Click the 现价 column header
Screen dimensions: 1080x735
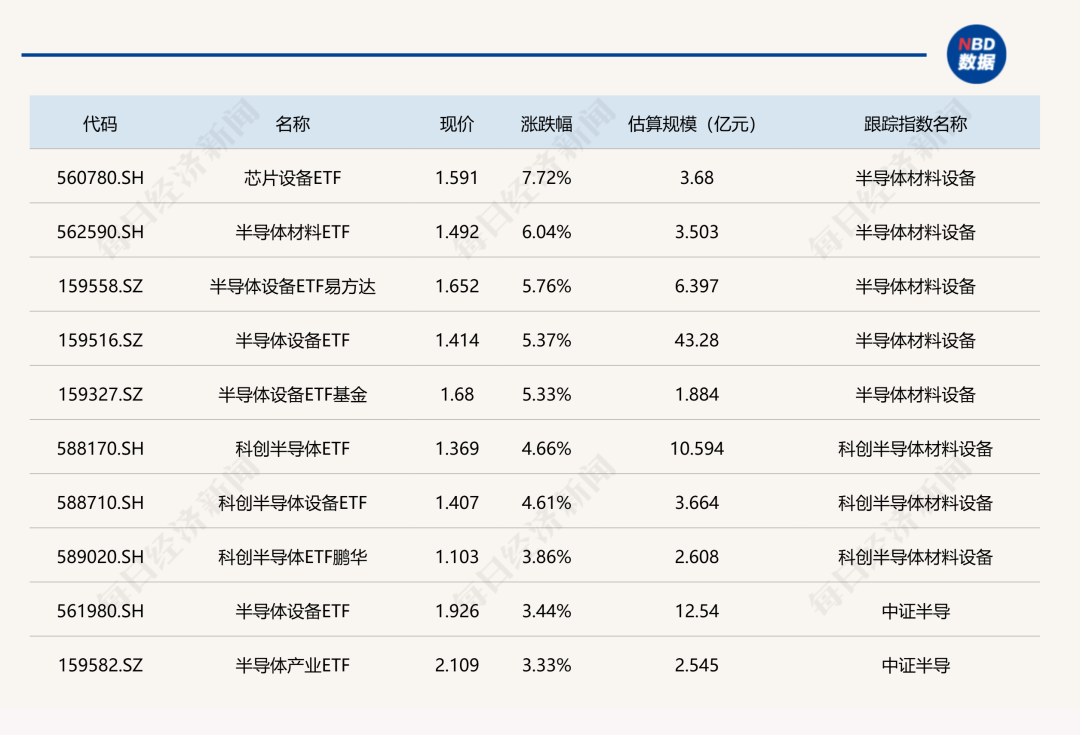457,124
